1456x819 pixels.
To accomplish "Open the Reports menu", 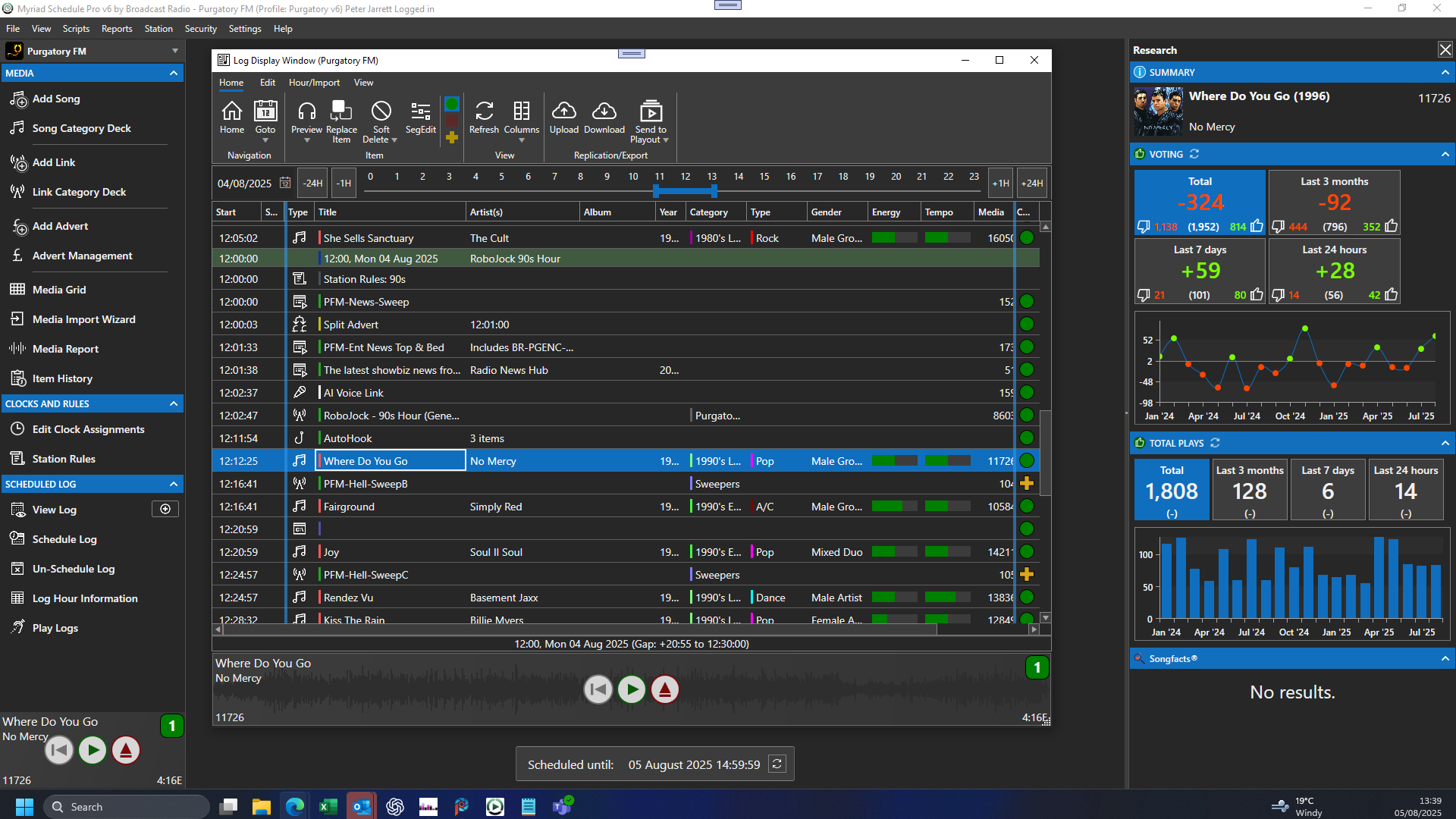I will coord(117,29).
